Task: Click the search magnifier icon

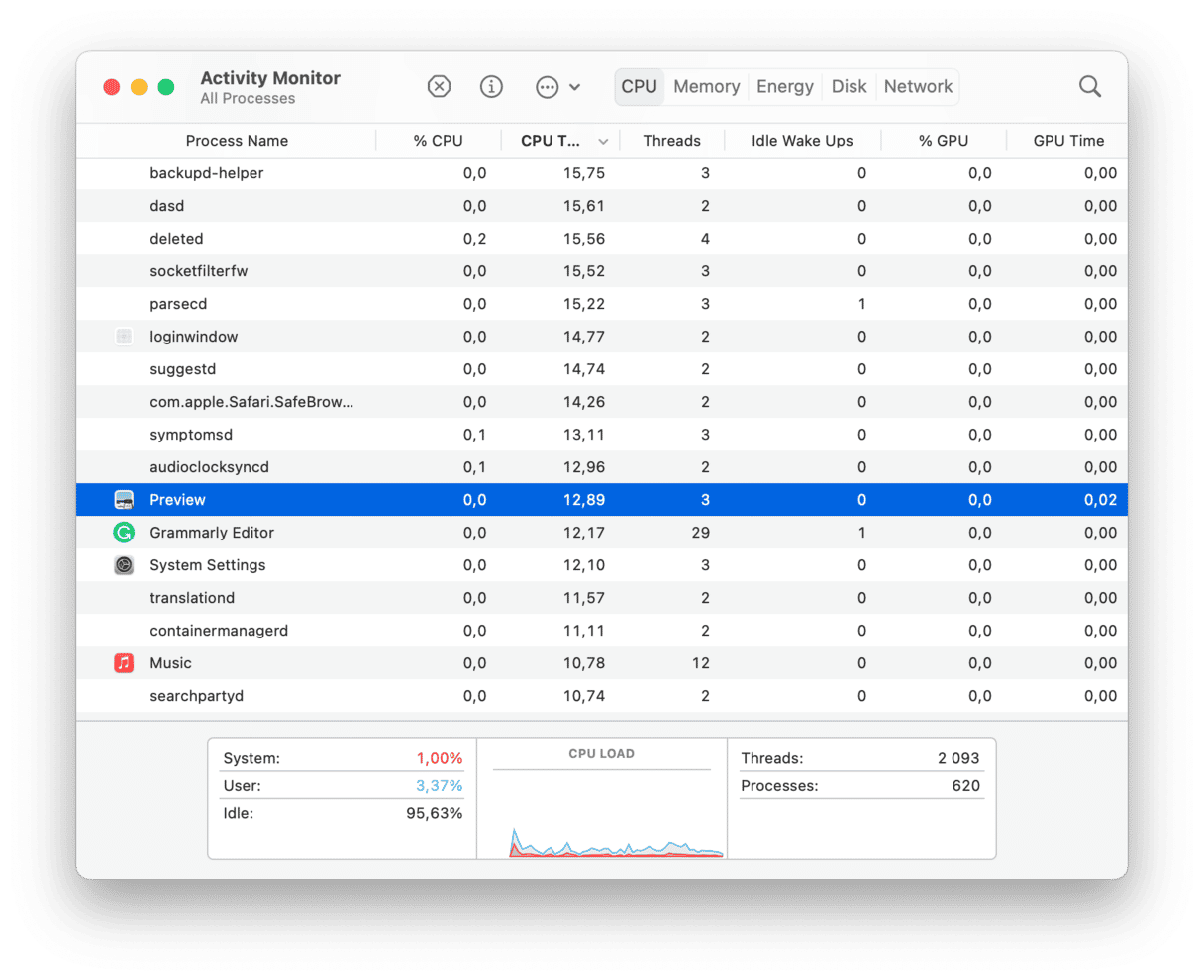Action: pyautogui.click(x=1090, y=87)
